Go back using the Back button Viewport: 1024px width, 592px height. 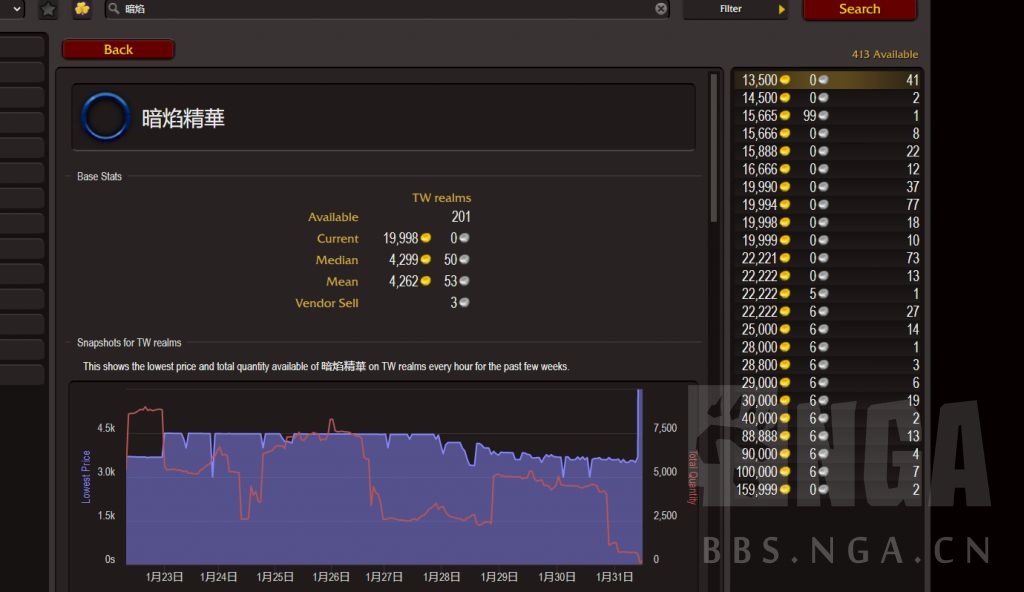pos(118,49)
